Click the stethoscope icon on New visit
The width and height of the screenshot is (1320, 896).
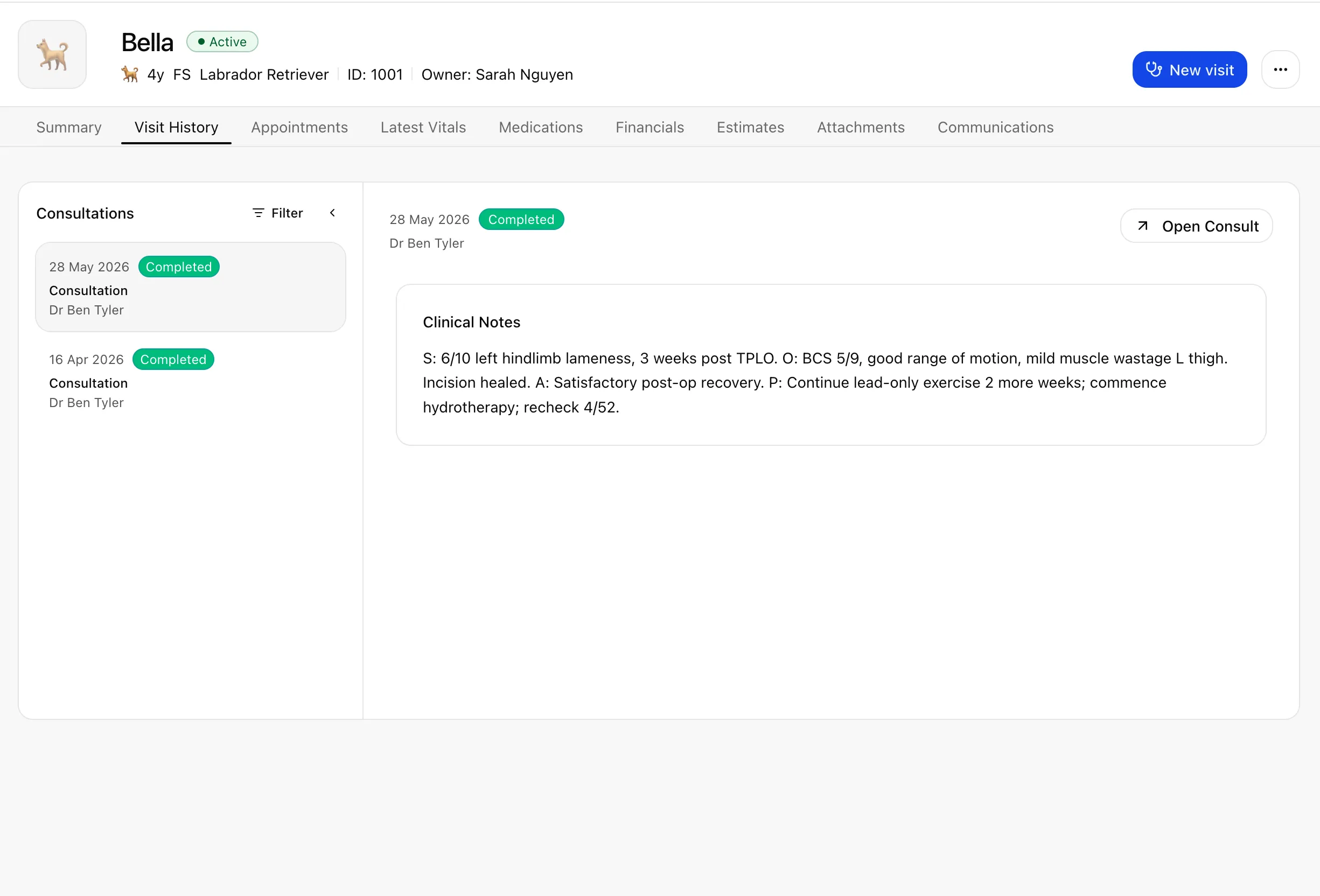click(1153, 70)
